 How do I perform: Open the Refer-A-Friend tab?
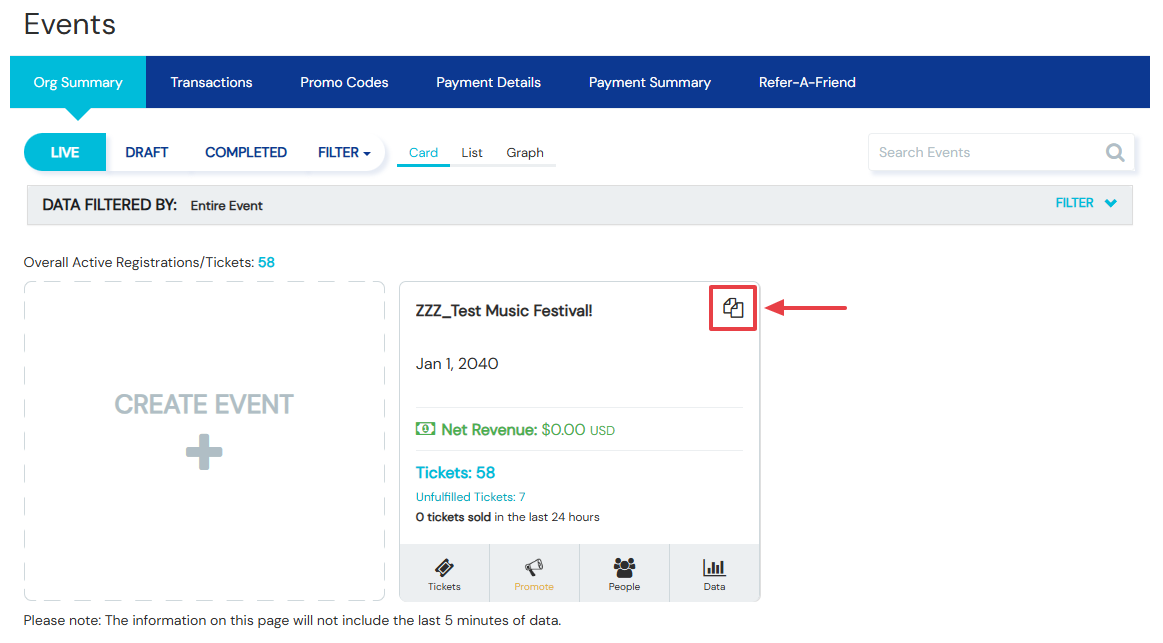pos(807,82)
